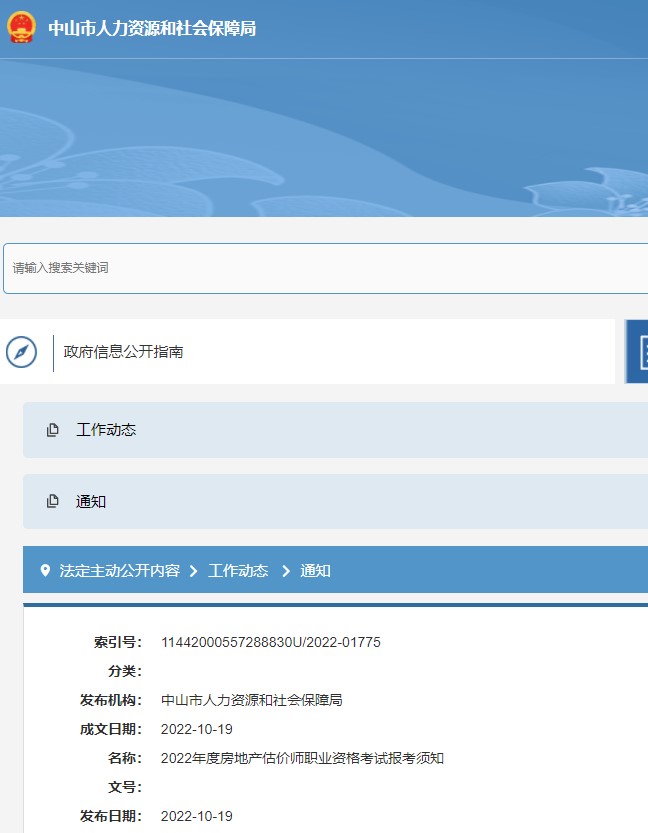This screenshot has height=833, width=648.
Task: Select 工作动态 in the breadcrumb bar
Action: [238, 571]
